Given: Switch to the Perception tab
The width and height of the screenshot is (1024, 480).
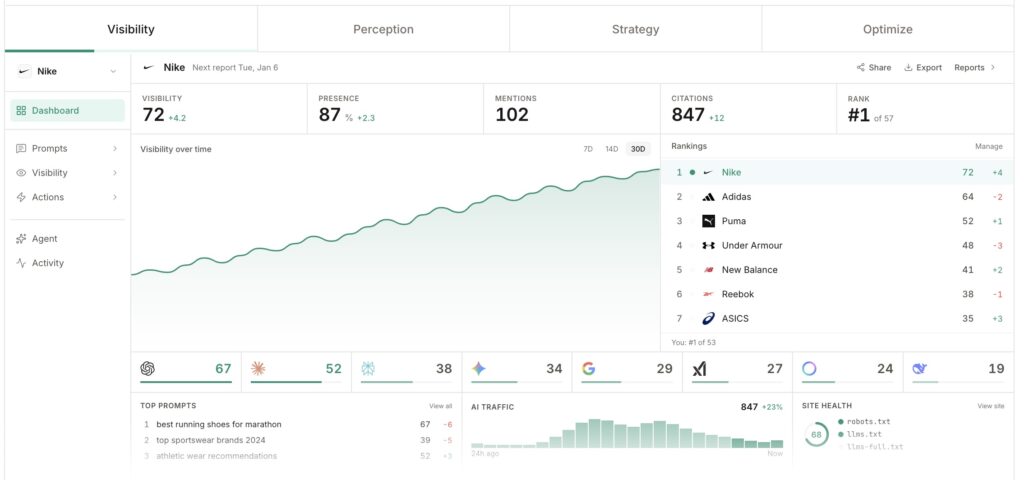Looking at the screenshot, I should click(x=383, y=29).
